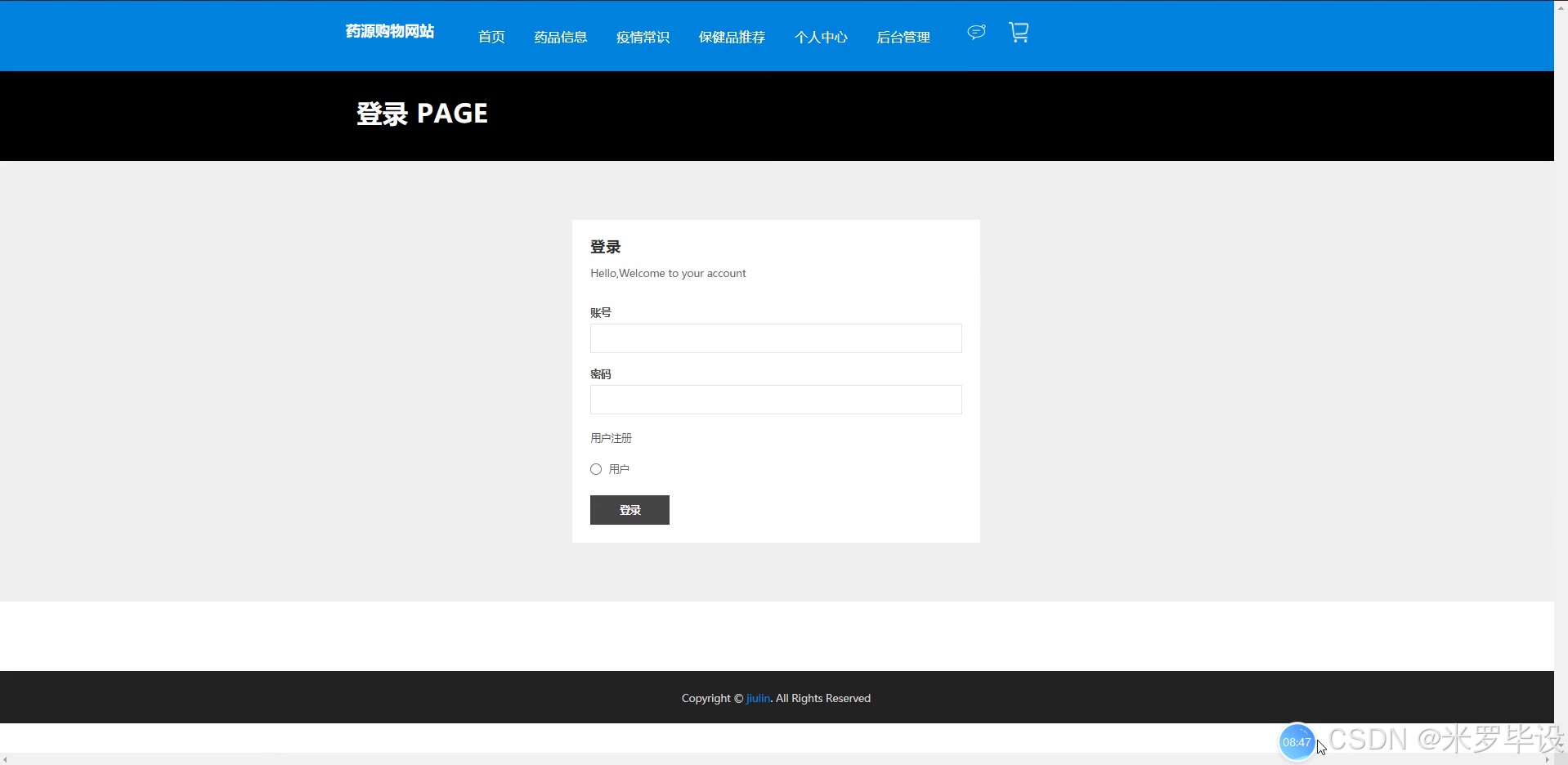Click the dark 登录 button
This screenshot has width=1568, height=765.
click(x=629, y=510)
